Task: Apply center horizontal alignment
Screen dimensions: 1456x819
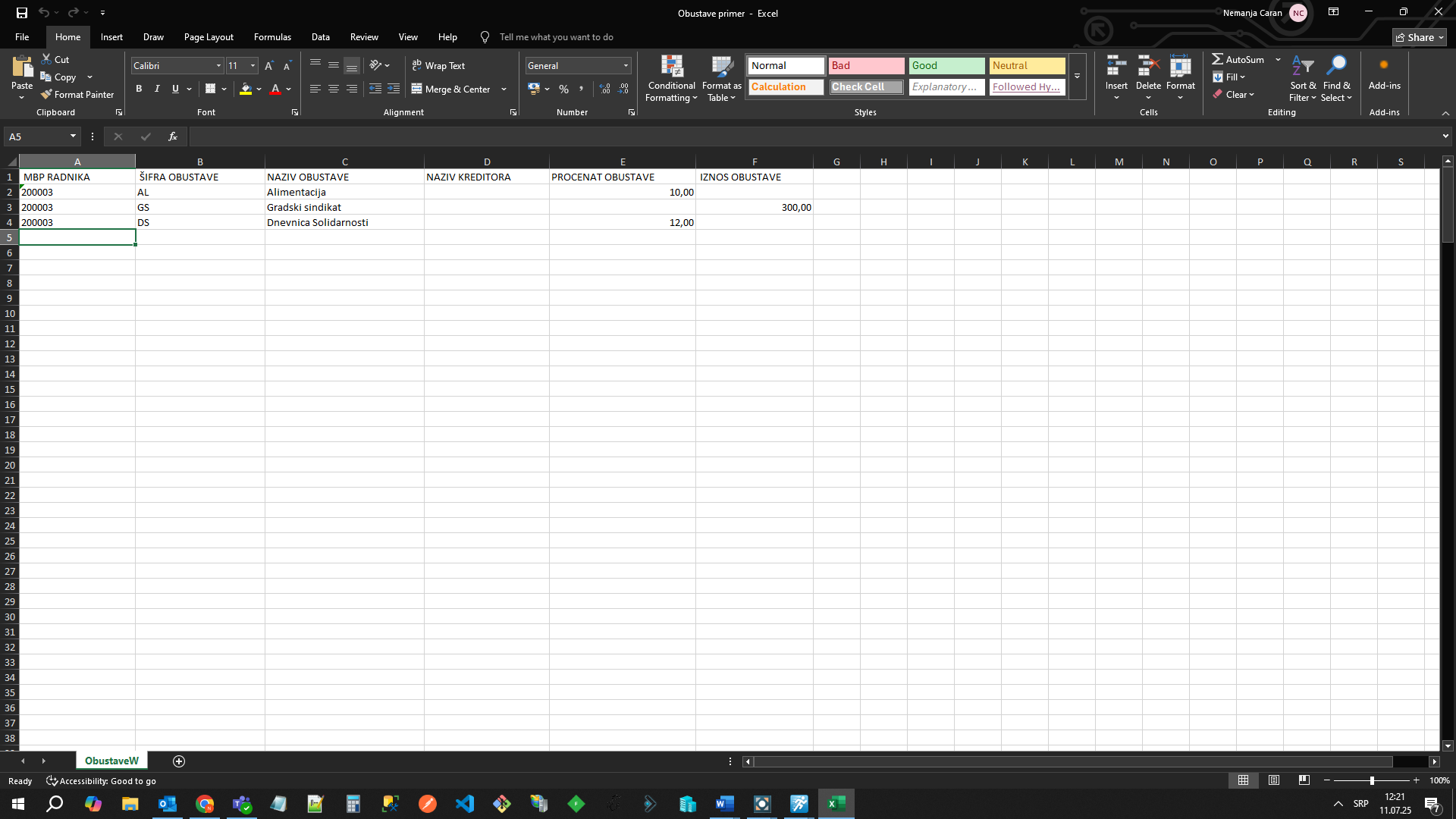Action: [x=334, y=89]
